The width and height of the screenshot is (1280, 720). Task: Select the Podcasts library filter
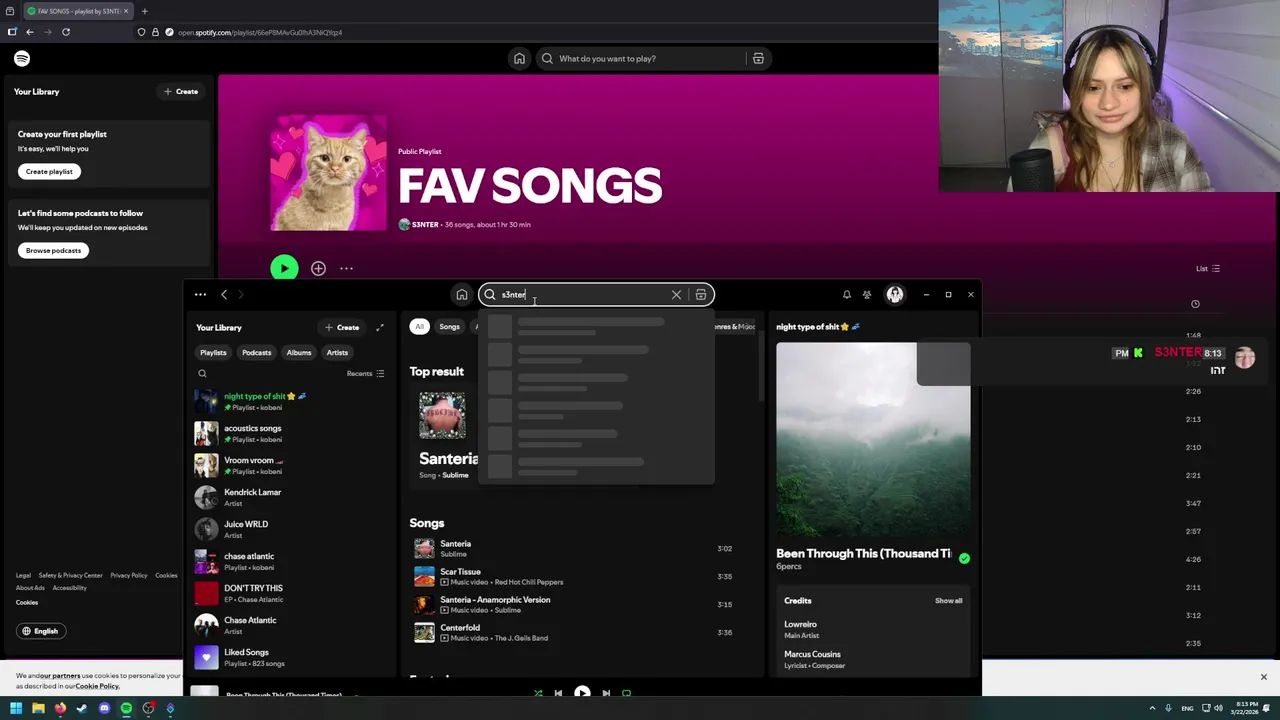tap(256, 352)
